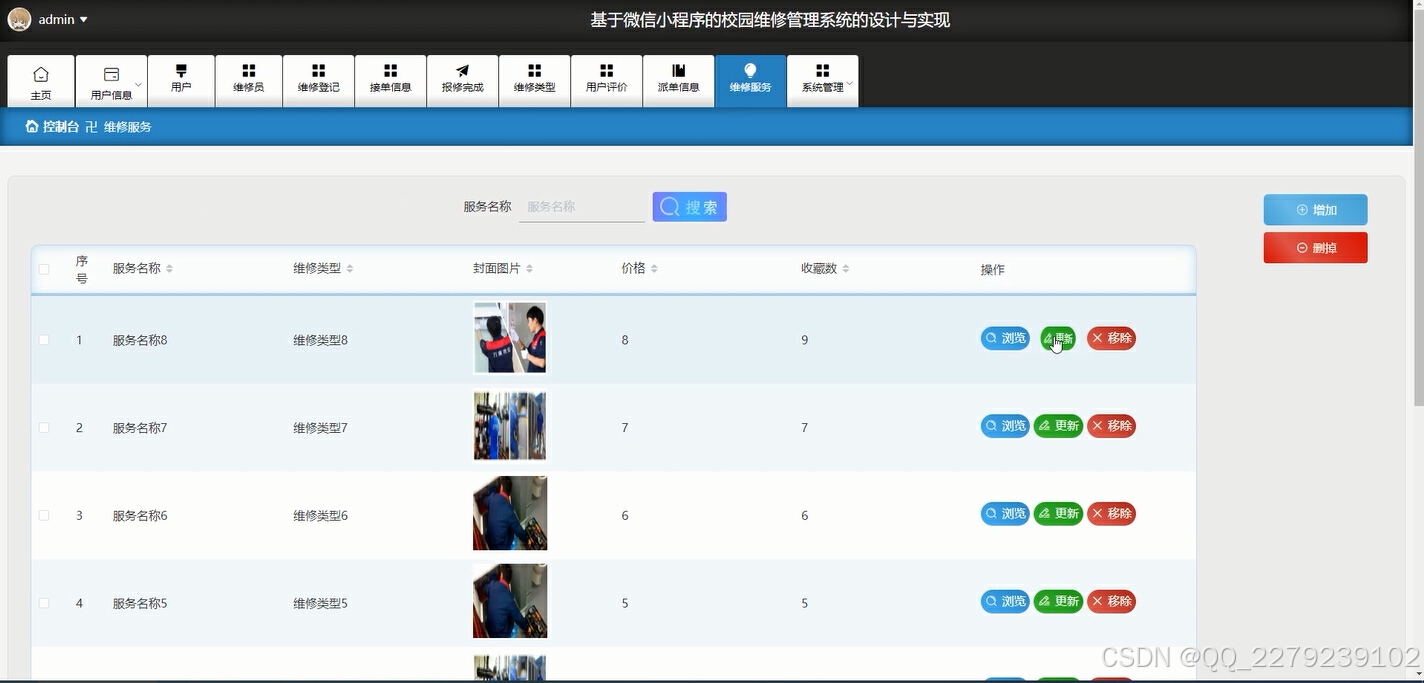1424x683 pixels.
Task: Check the row checkbox for 服务名称6
Action: pyautogui.click(x=44, y=515)
